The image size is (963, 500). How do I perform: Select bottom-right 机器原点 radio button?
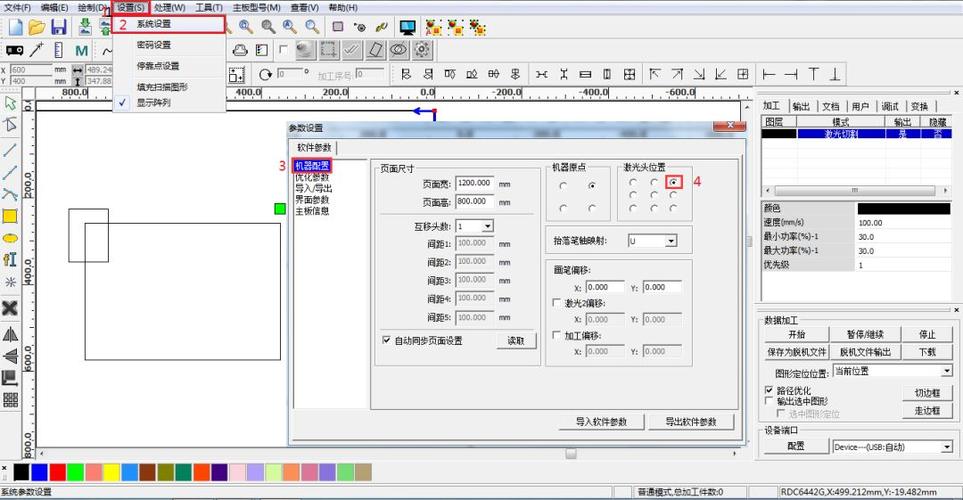591,208
